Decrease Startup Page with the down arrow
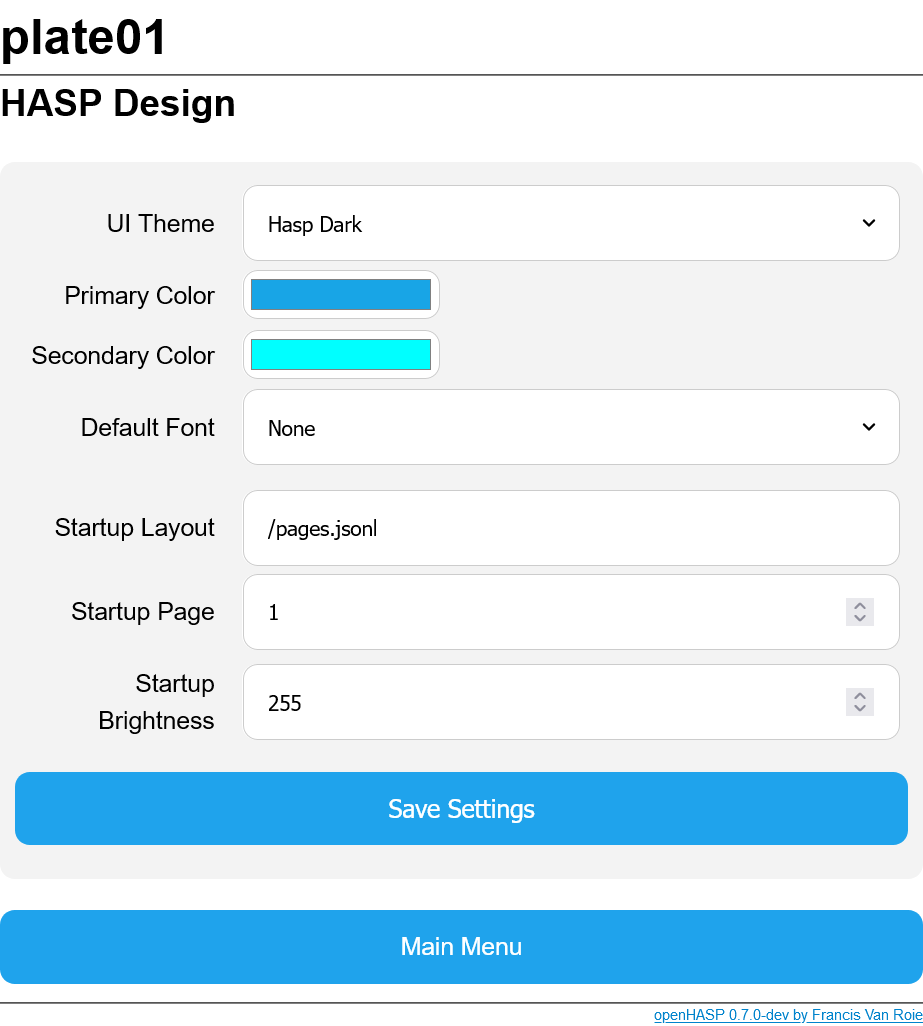 859,619
